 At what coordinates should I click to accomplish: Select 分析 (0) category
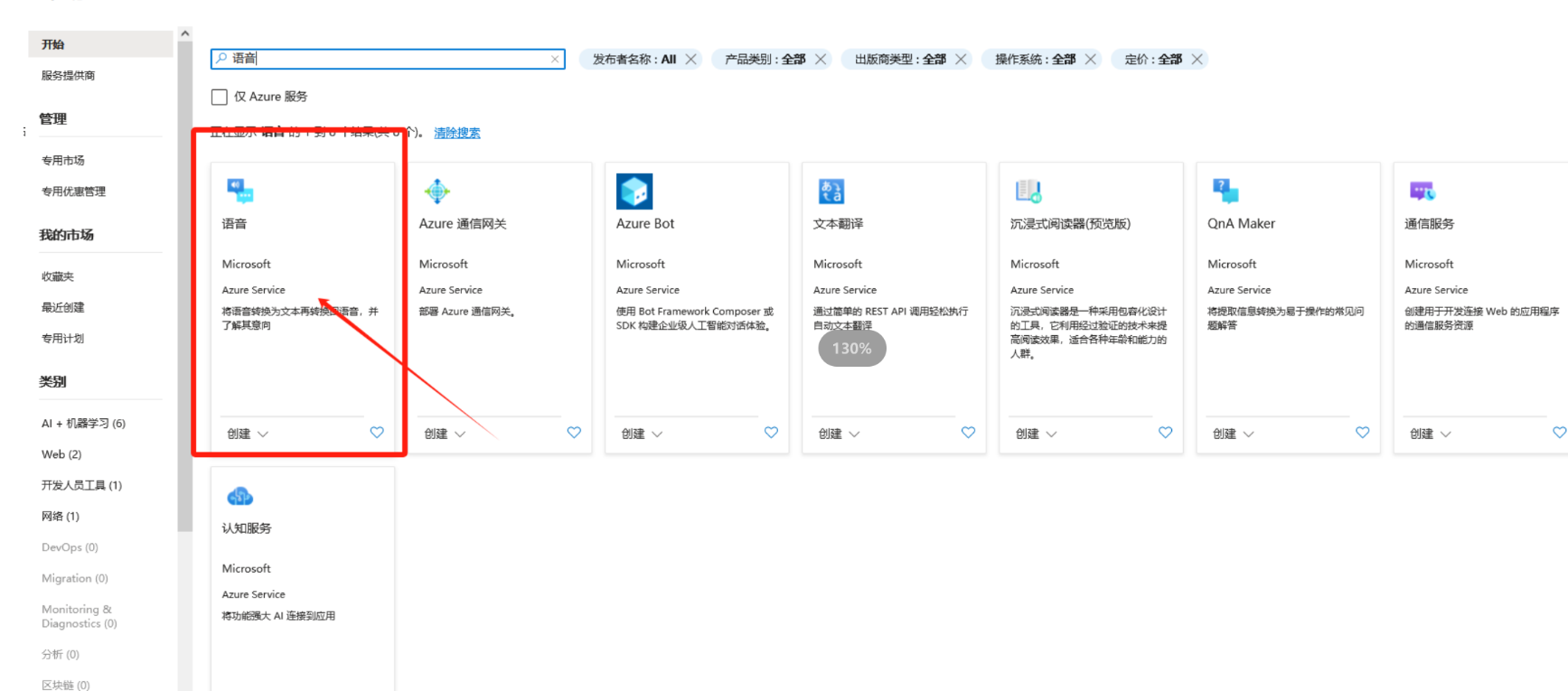(60, 654)
